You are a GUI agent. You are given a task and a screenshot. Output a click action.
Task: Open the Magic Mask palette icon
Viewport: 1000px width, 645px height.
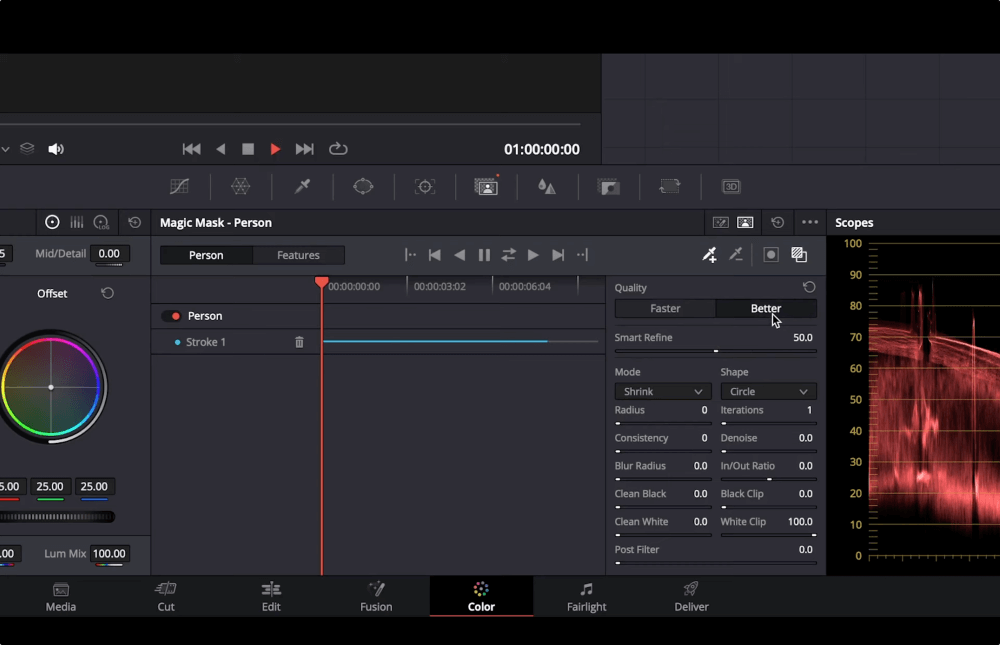tap(486, 186)
